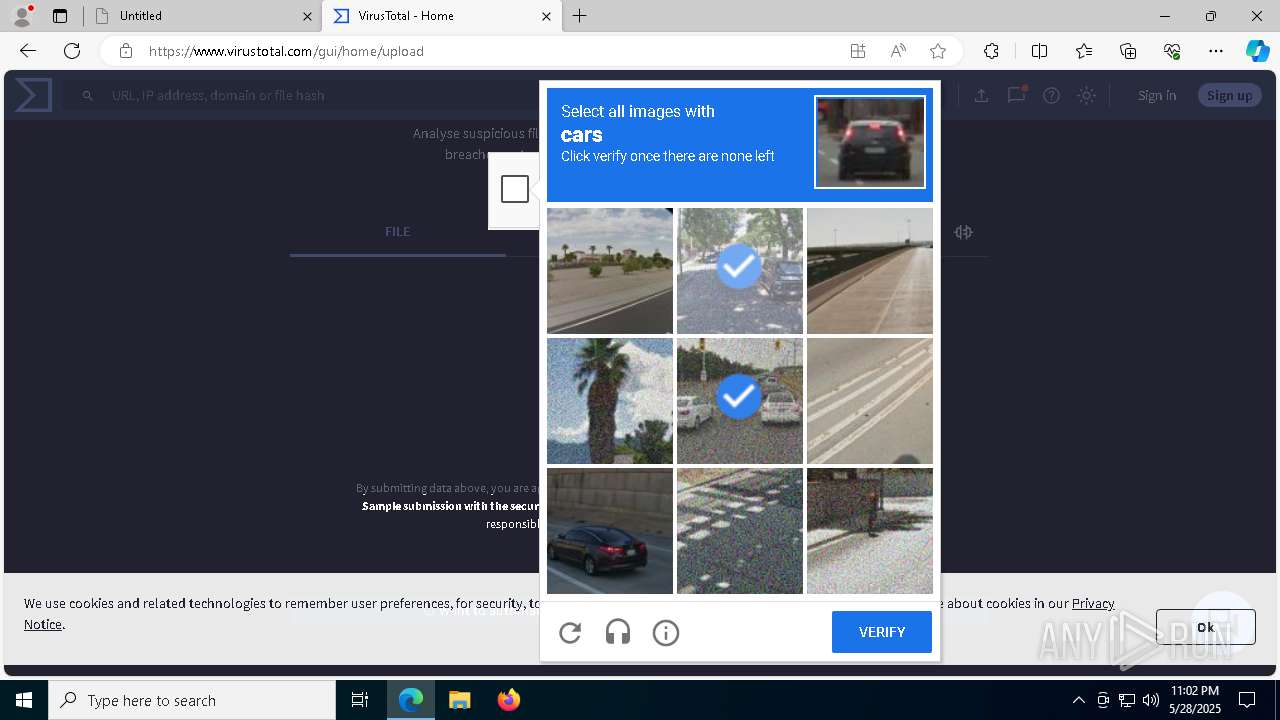
Task: Open captcha help info icon
Action: pyautogui.click(x=666, y=633)
